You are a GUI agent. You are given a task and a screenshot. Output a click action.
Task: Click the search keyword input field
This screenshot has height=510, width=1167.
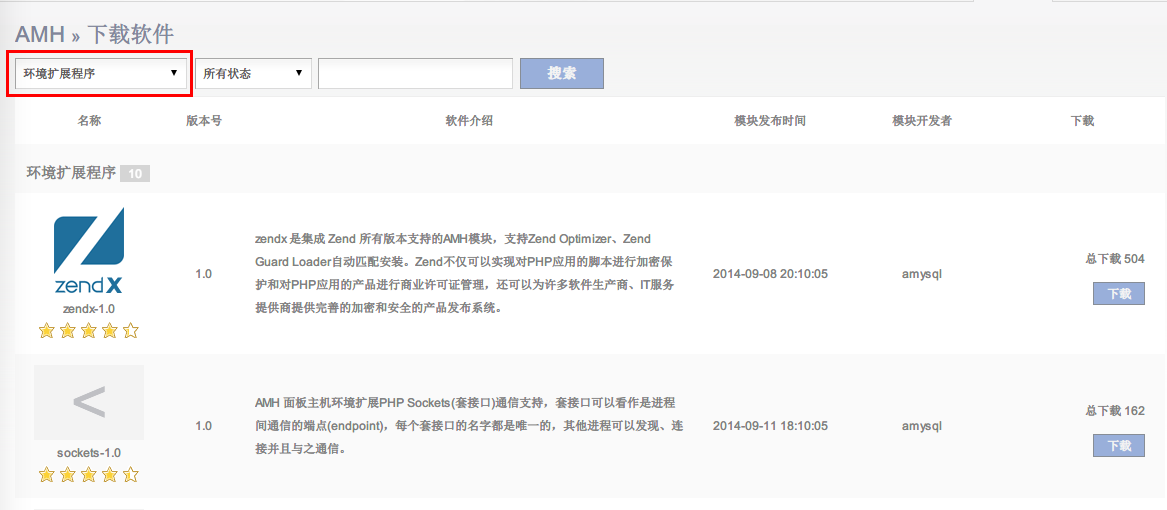pos(415,73)
